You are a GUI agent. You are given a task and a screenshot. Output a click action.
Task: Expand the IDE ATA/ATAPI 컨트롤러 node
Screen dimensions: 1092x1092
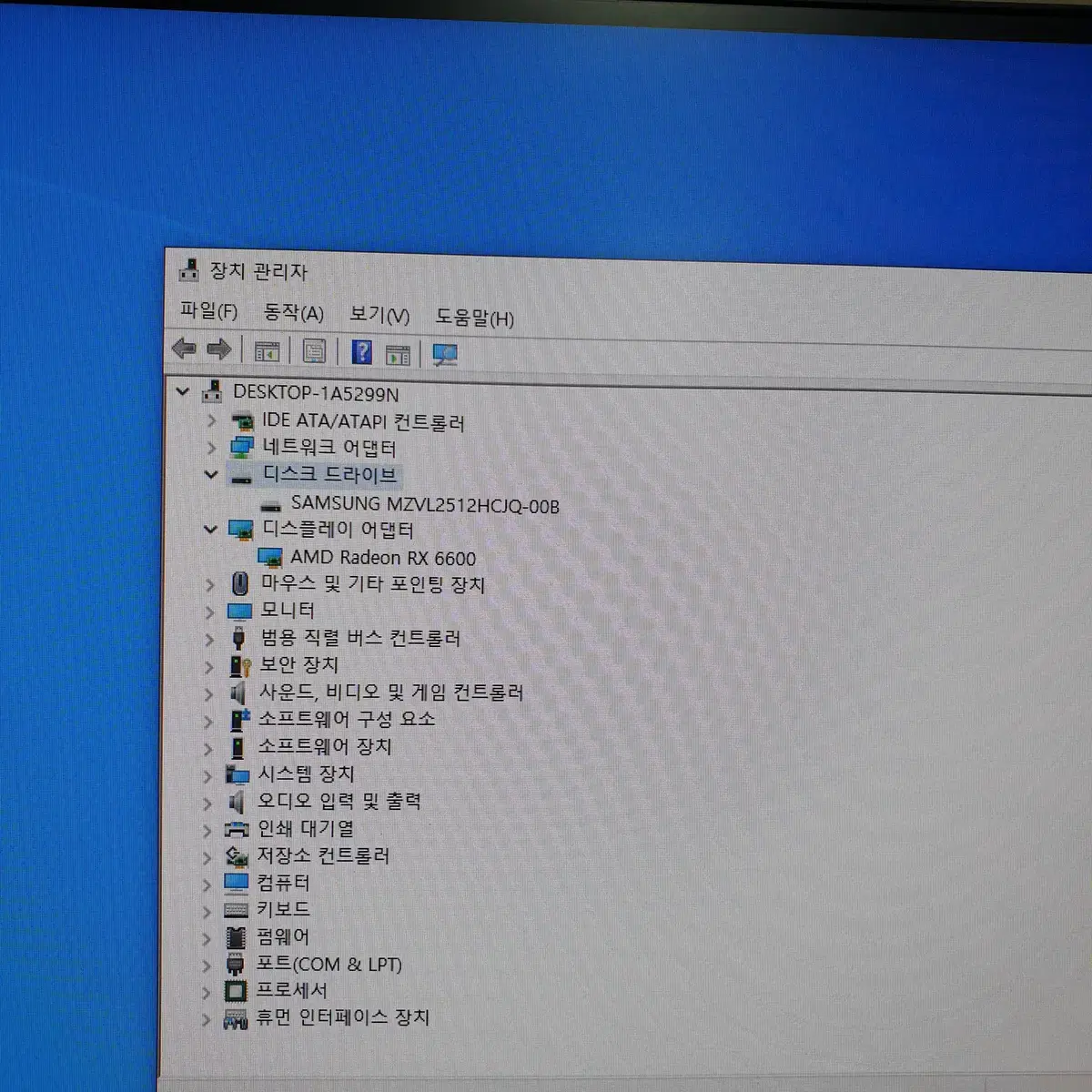pos(212,420)
